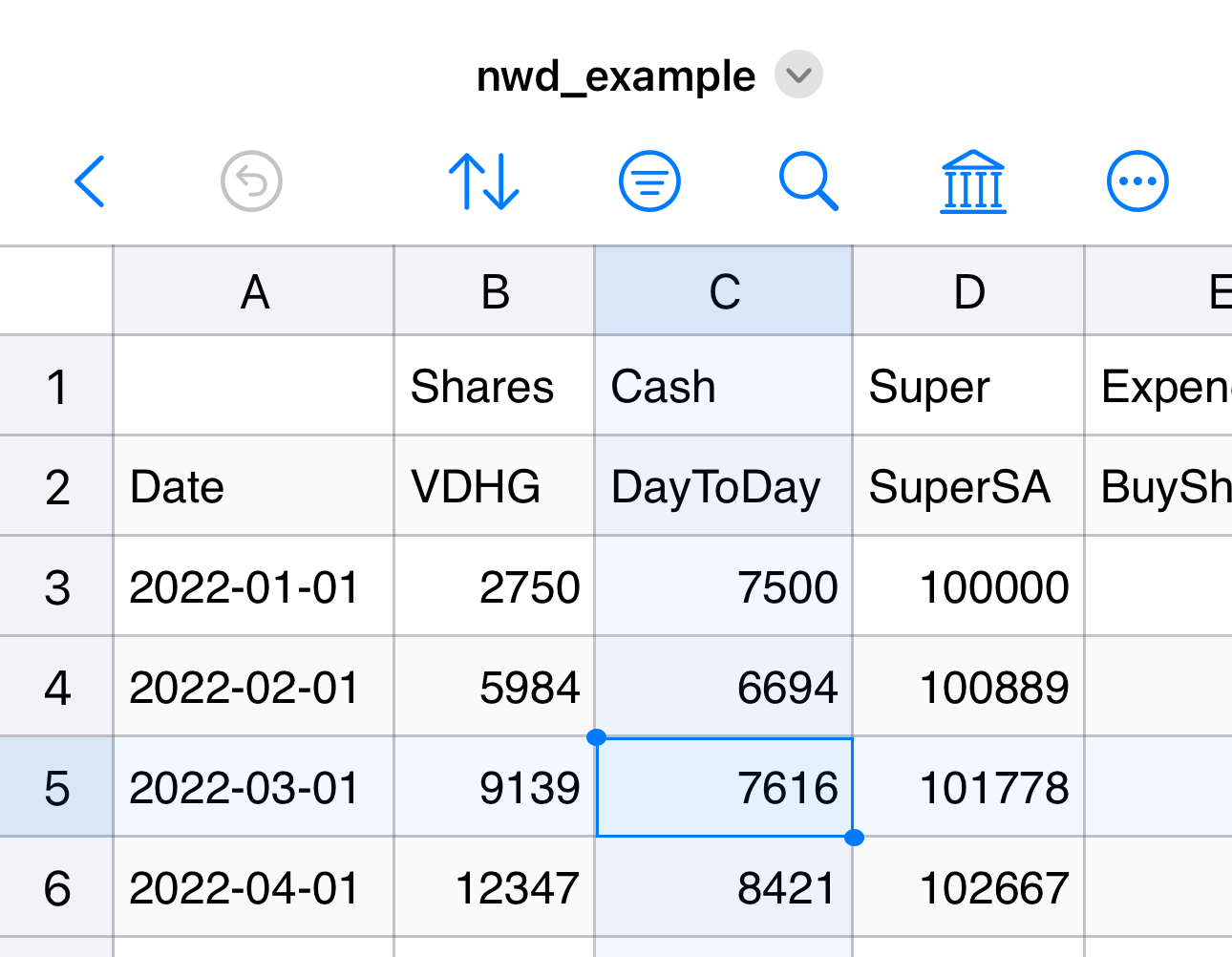Screen dimensions: 1232x957
Task: Go back with the left chevron icon
Action: click(x=89, y=181)
